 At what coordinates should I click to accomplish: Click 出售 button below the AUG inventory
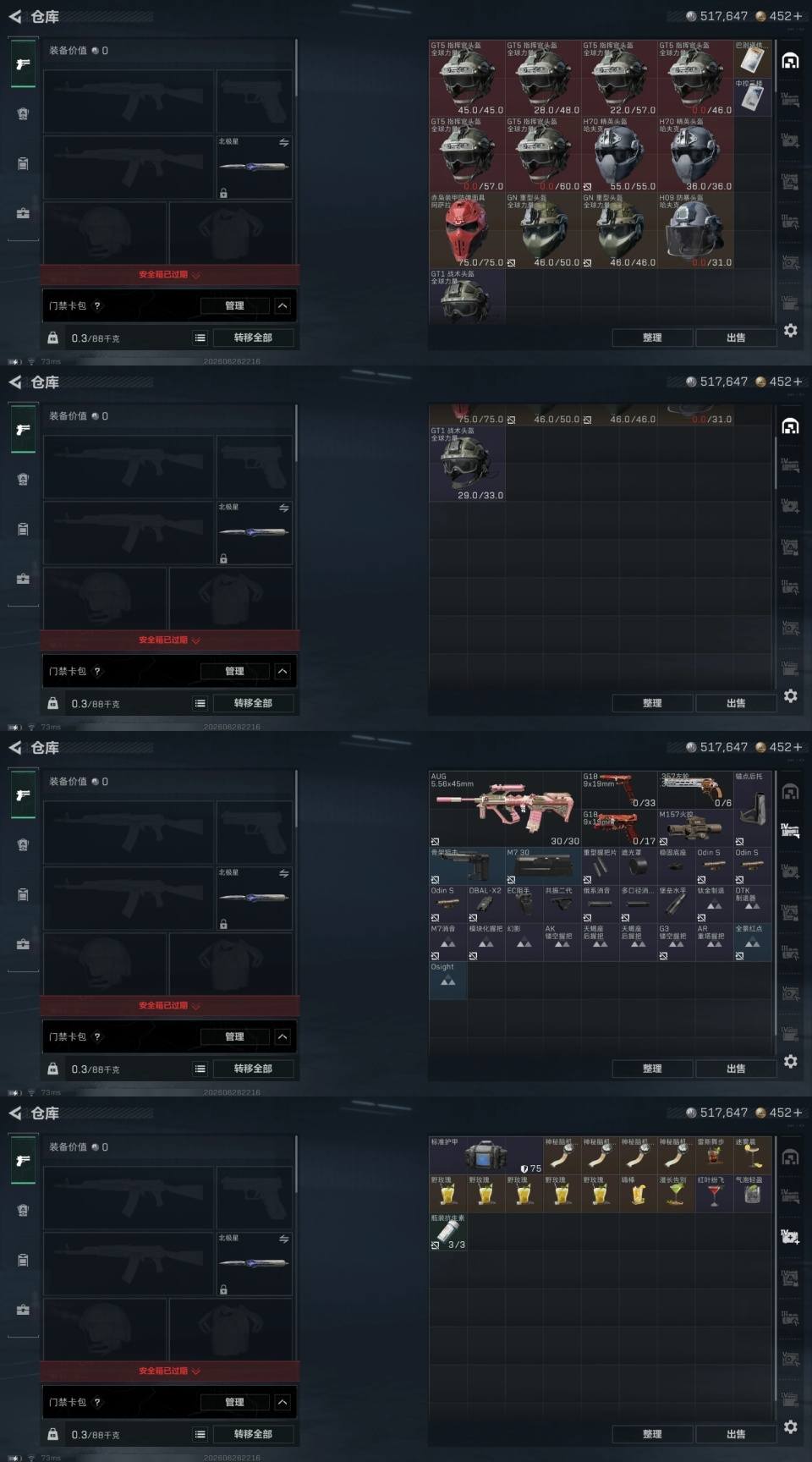coord(736,1069)
